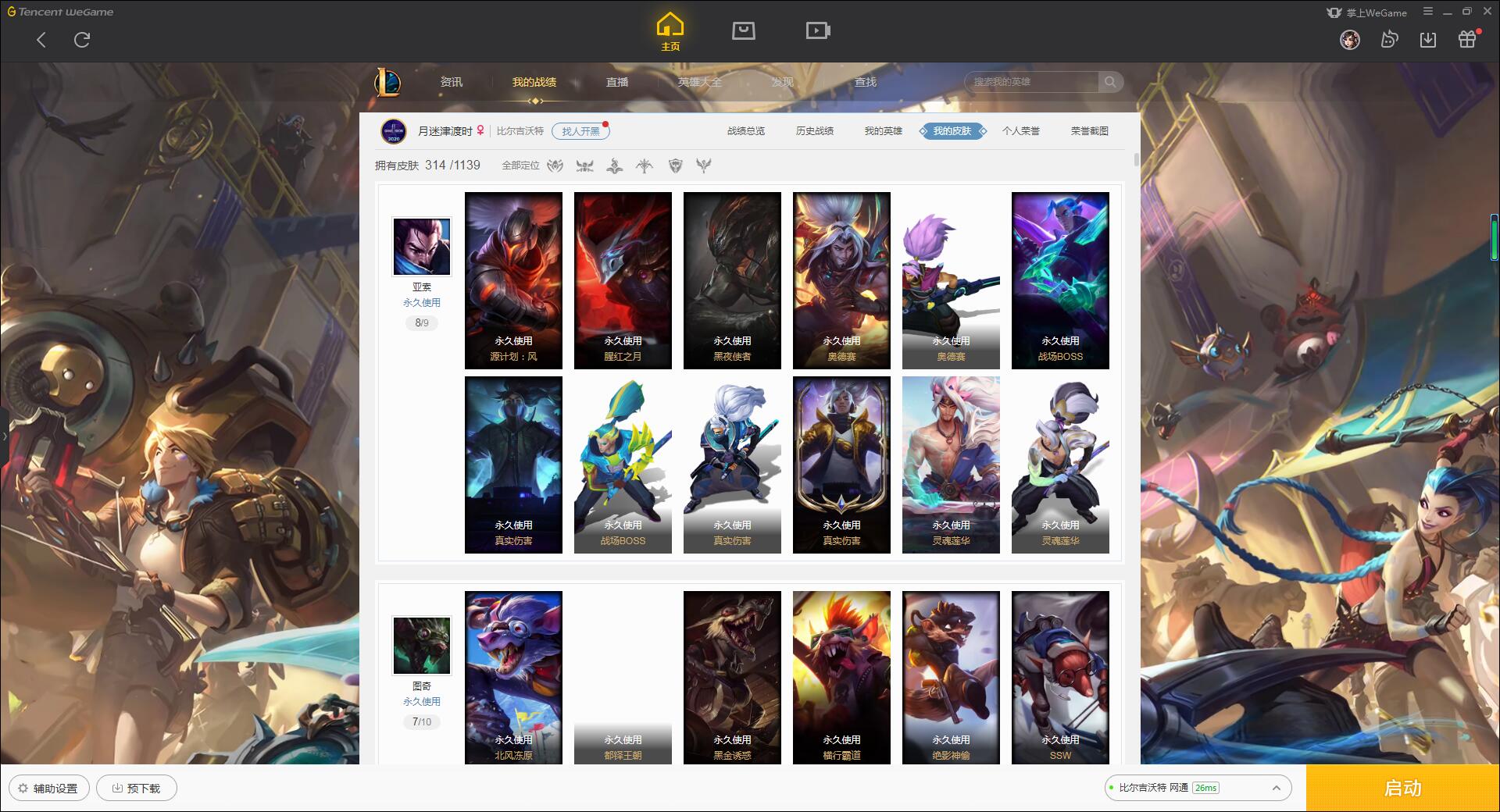Viewport: 1500px width, 812px height.
Task: Refresh the page with the reload icon
Action: pyautogui.click(x=82, y=40)
